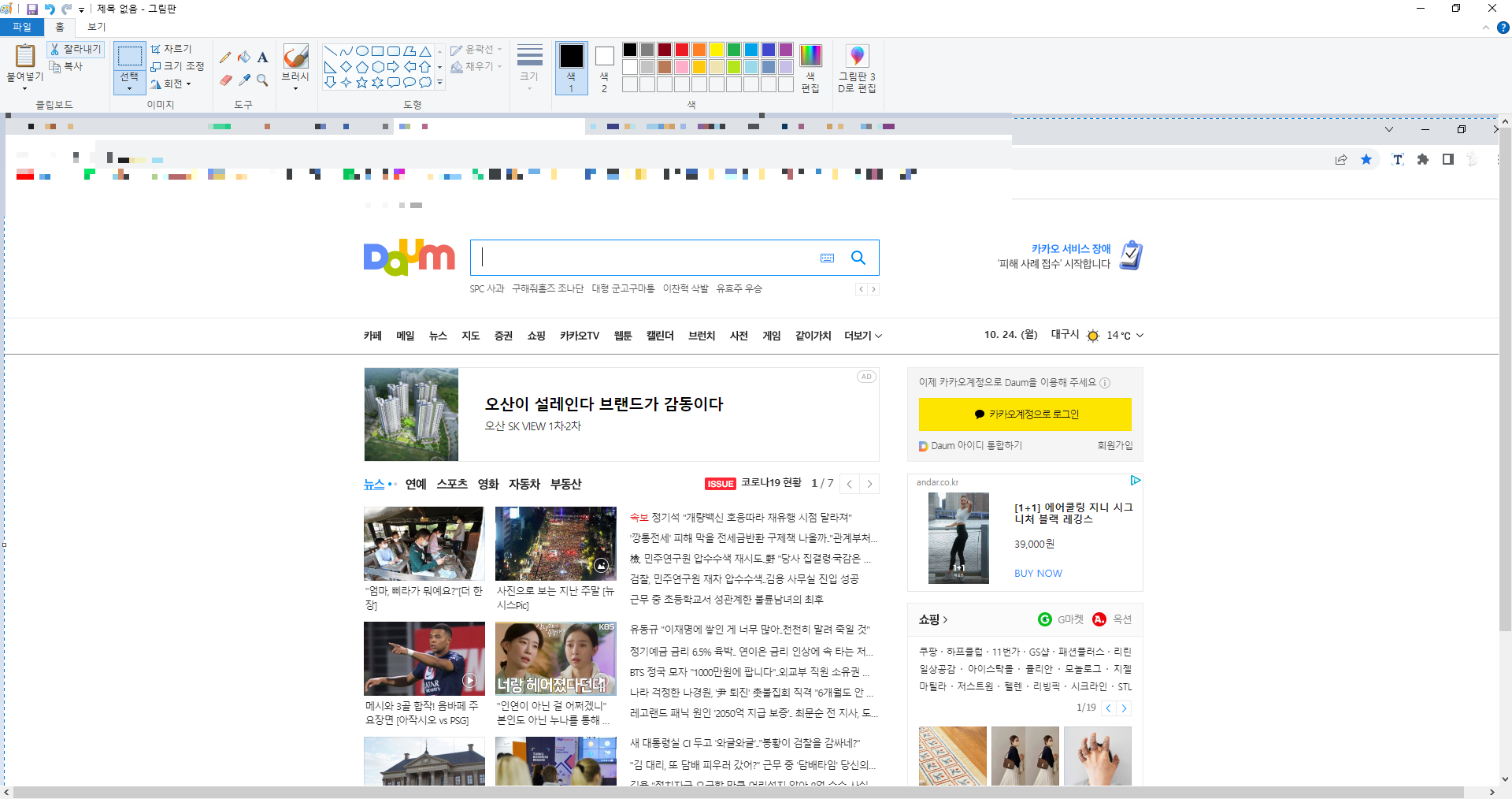Open the Rotate (회전) dropdown
The height and width of the screenshot is (799, 1512).
171,84
